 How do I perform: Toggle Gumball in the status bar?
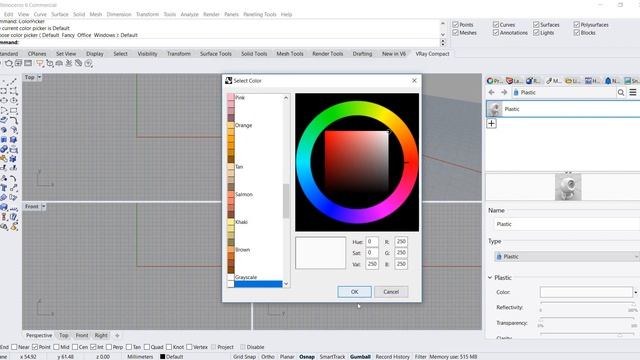[x=360, y=357]
